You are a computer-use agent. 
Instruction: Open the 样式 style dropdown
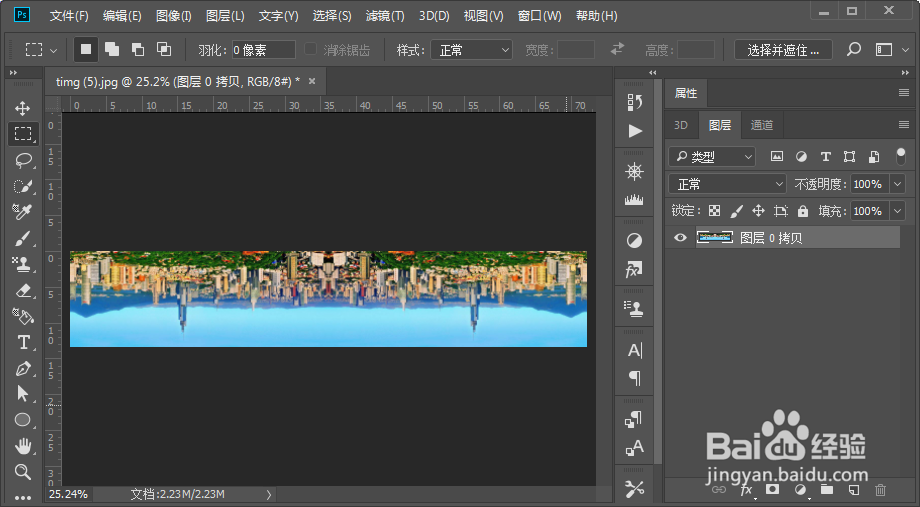coord(471,50)
